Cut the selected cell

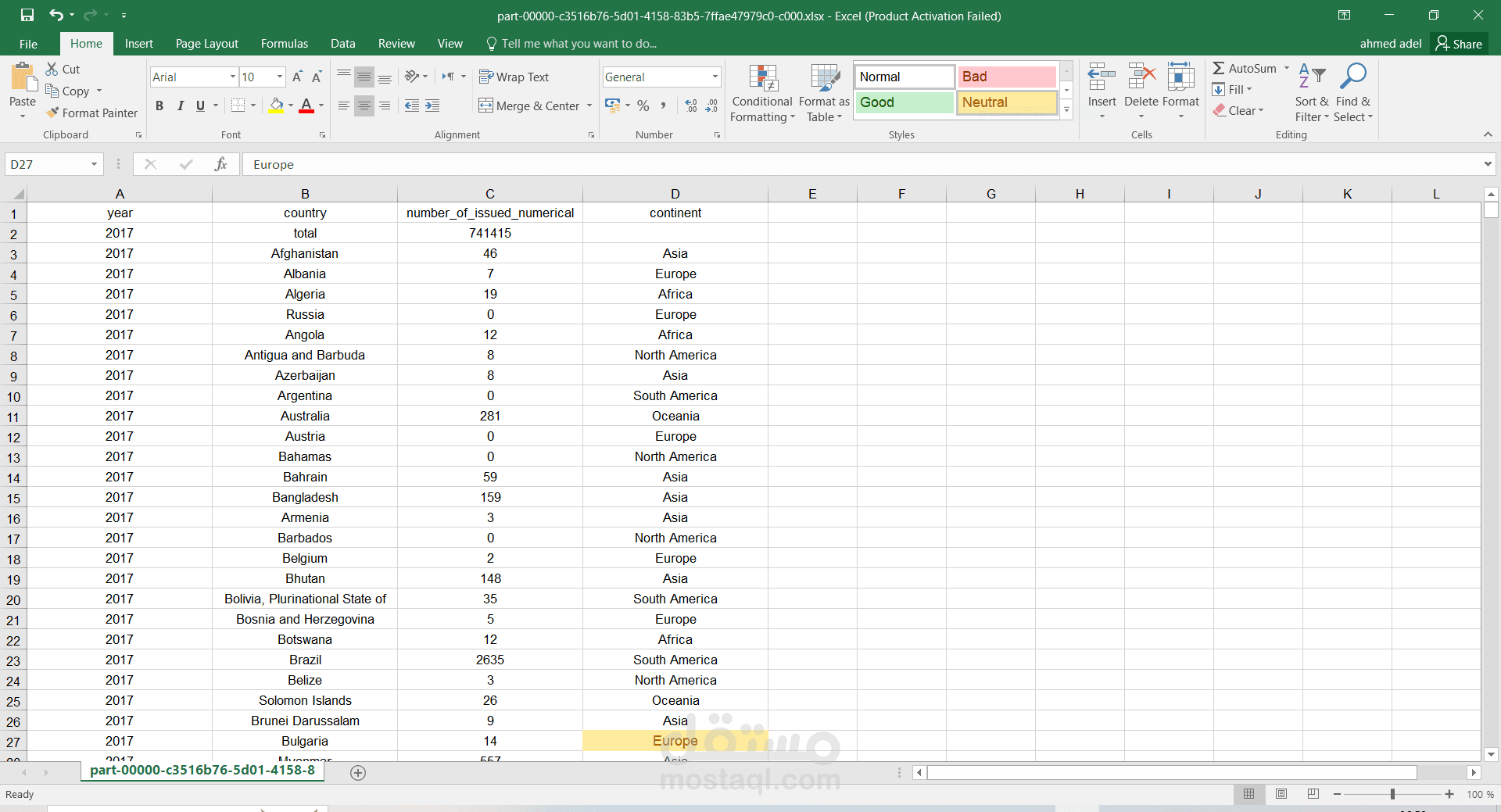point(63,70)
